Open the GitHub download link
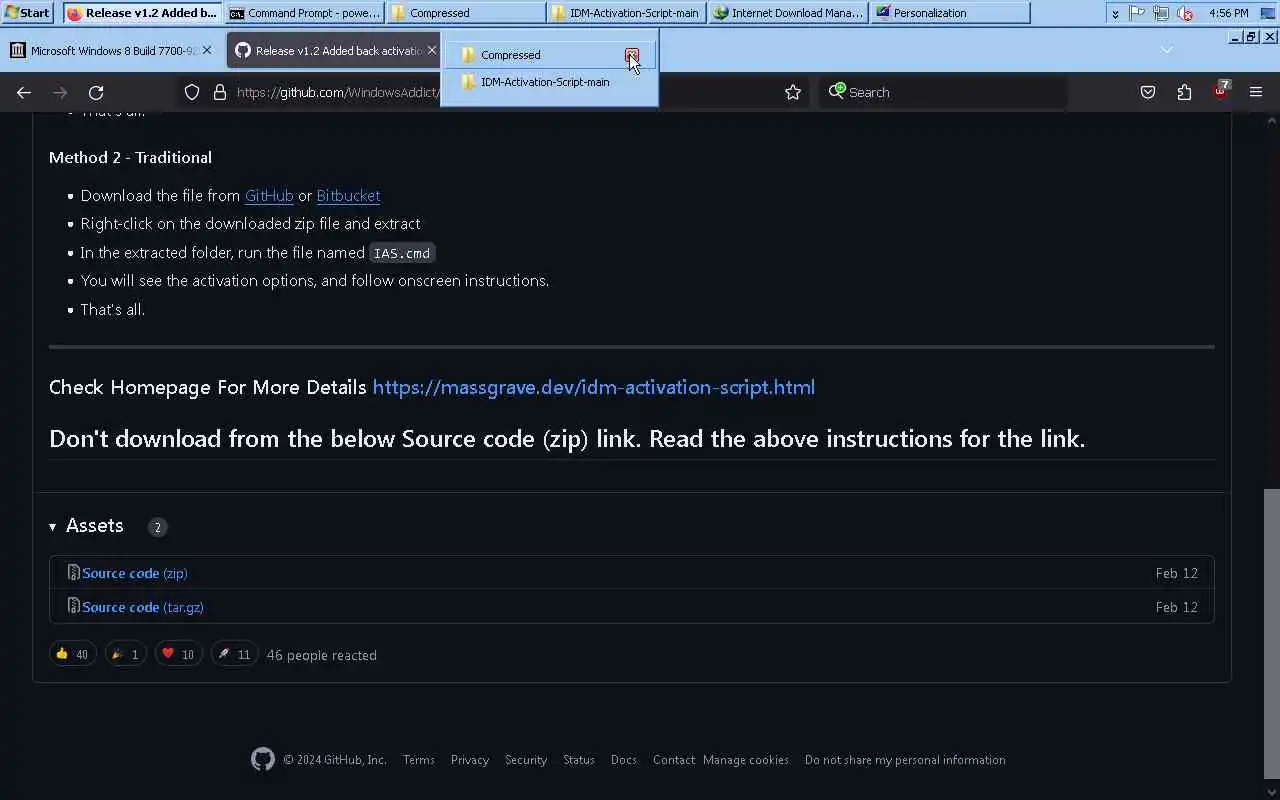 coord(269,195)
